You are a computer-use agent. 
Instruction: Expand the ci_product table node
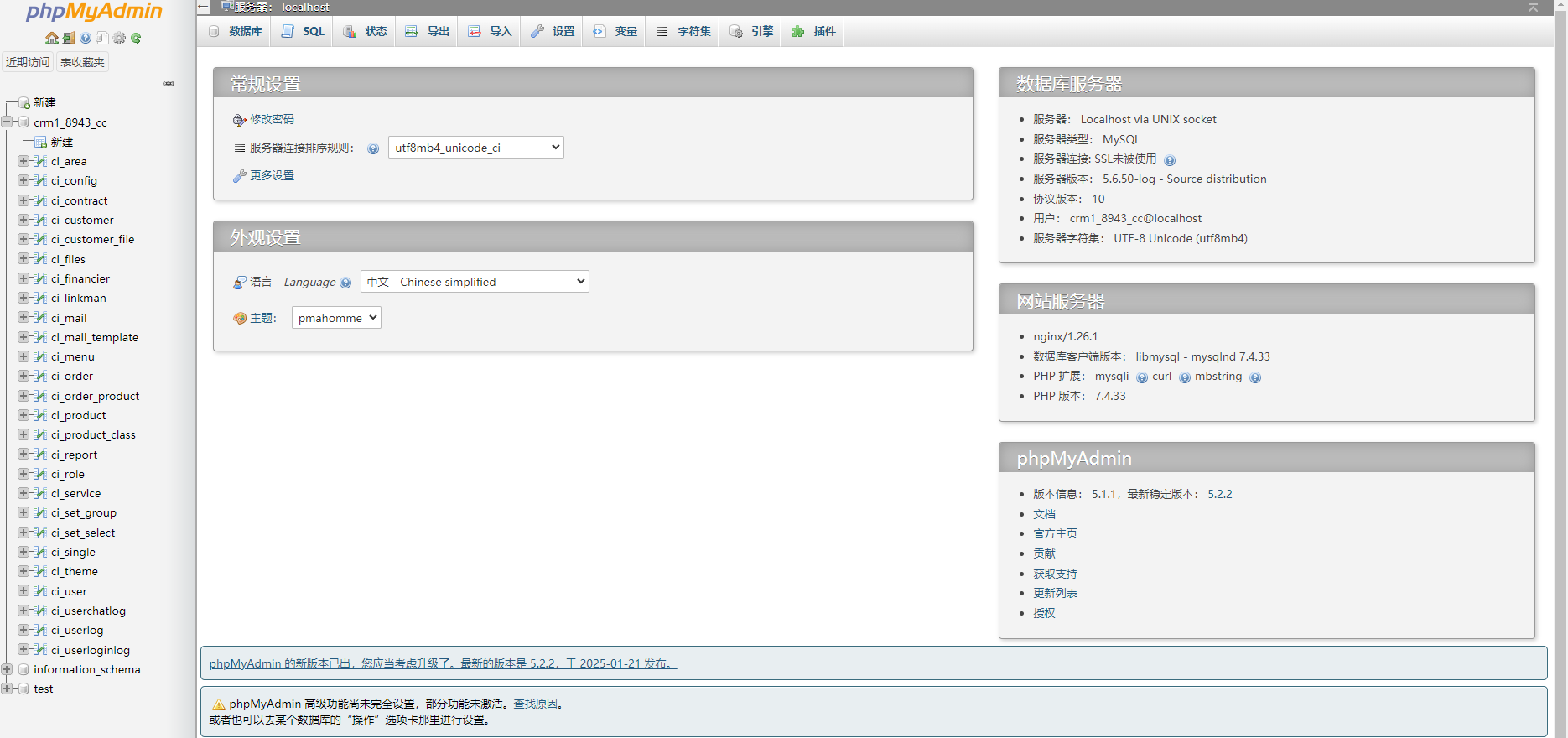(x=23, y=415)
